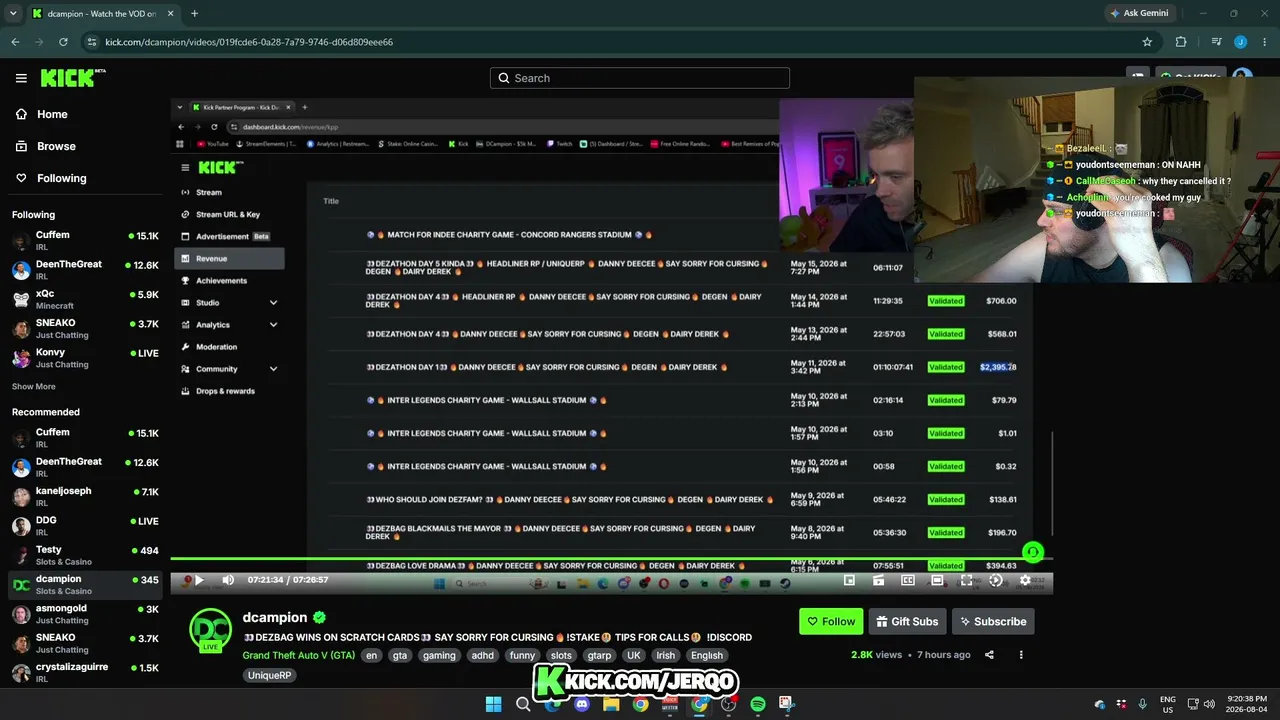The height and width of the screenshot is (720, 1280).
Task: Play the VOD video
Action: (198, 580)
